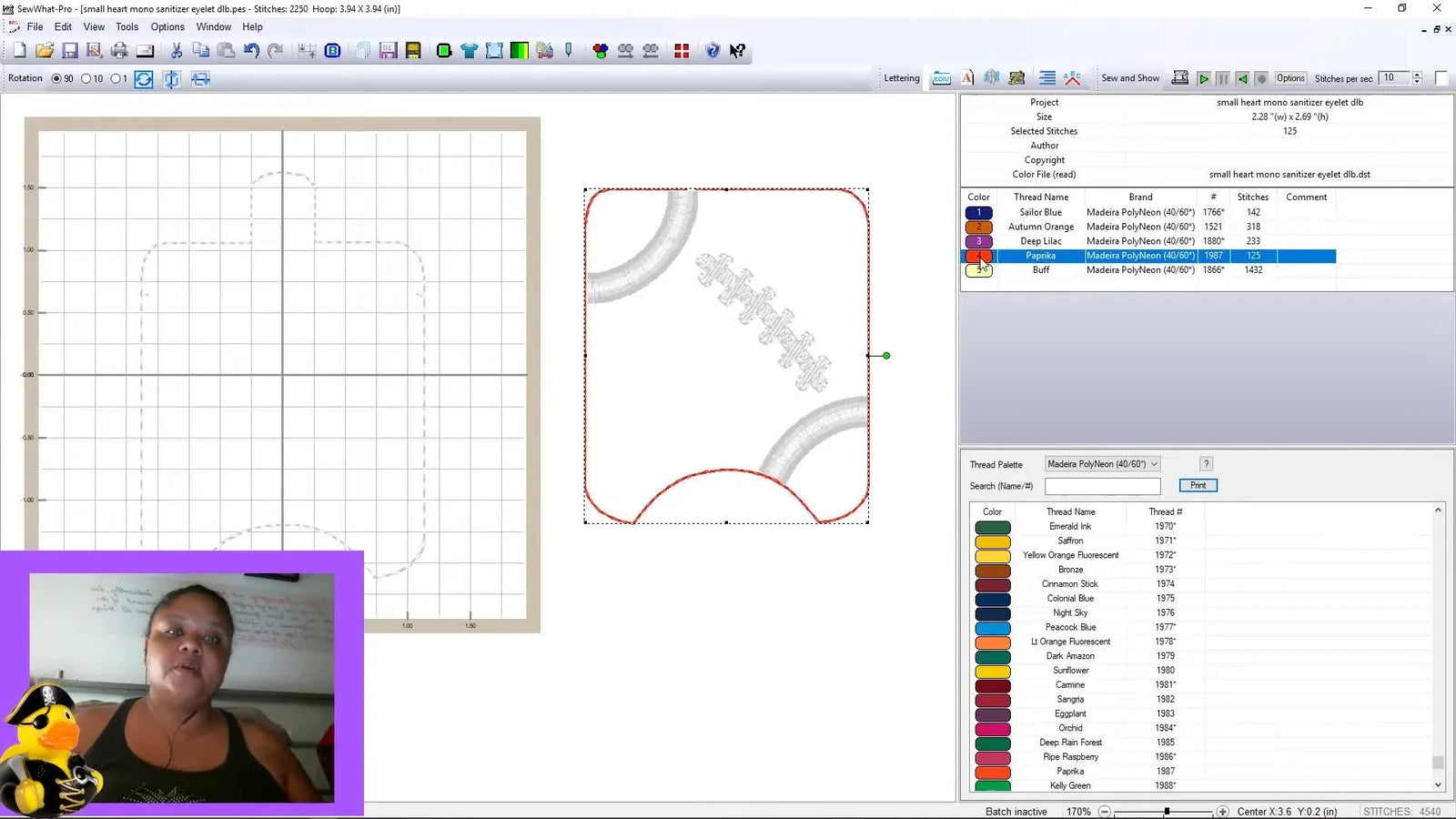Image resolution: width=1456 pixels, height=819 pixels.
Task: Select the hoop/frame tool in the toolbar
Action: [494, 51]
